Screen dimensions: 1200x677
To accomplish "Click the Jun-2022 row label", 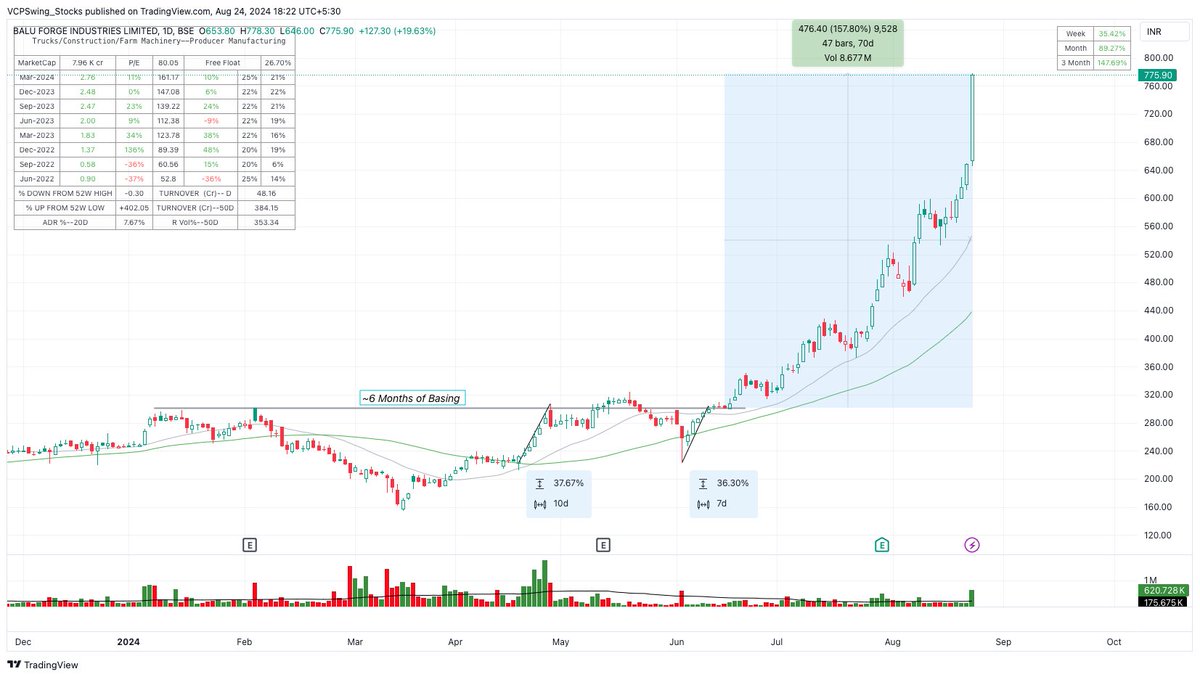I will click(x=37, y=179).
